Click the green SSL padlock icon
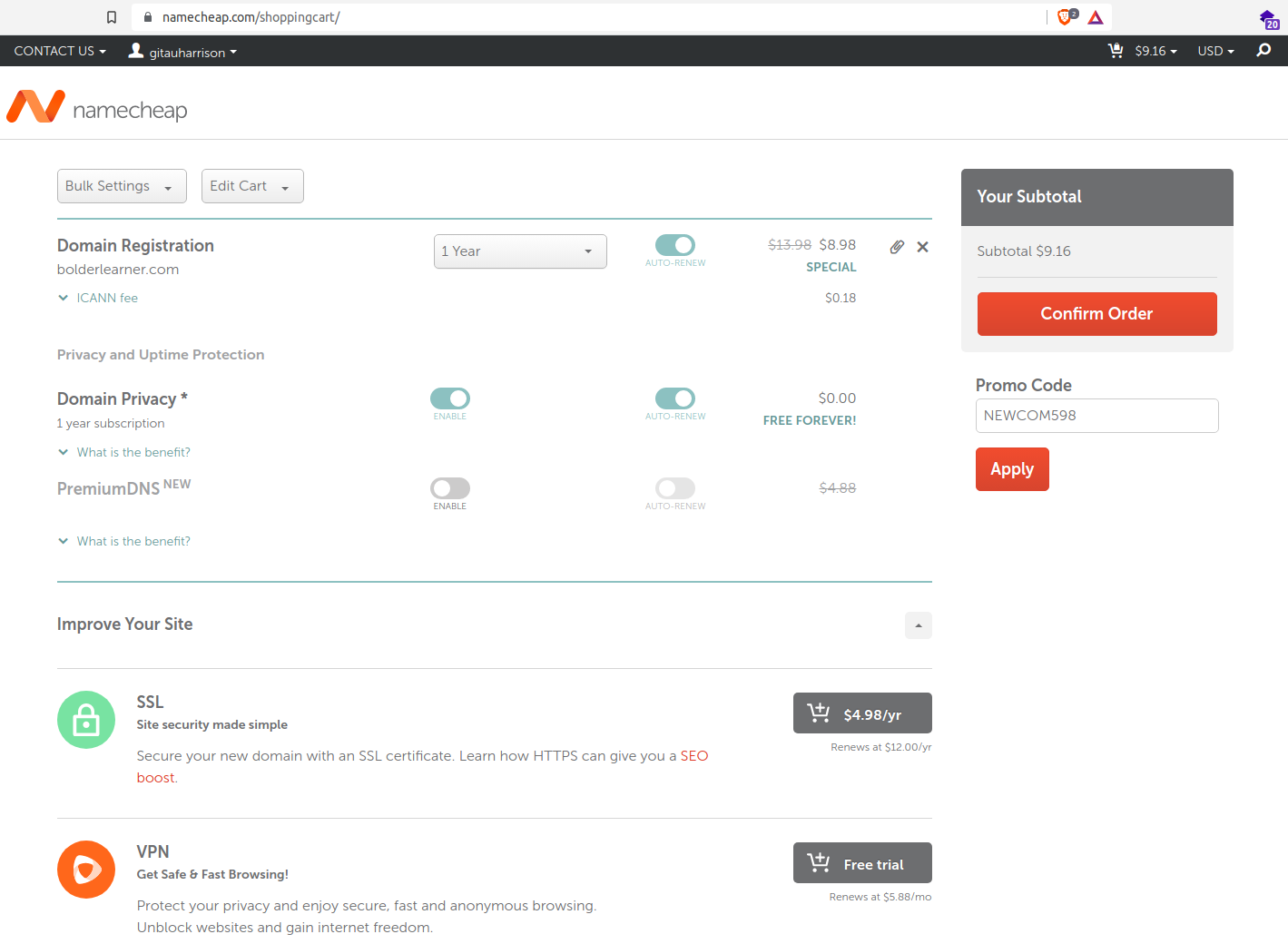The height and width of the screenshot is (944, 1288). click(86, 720)
